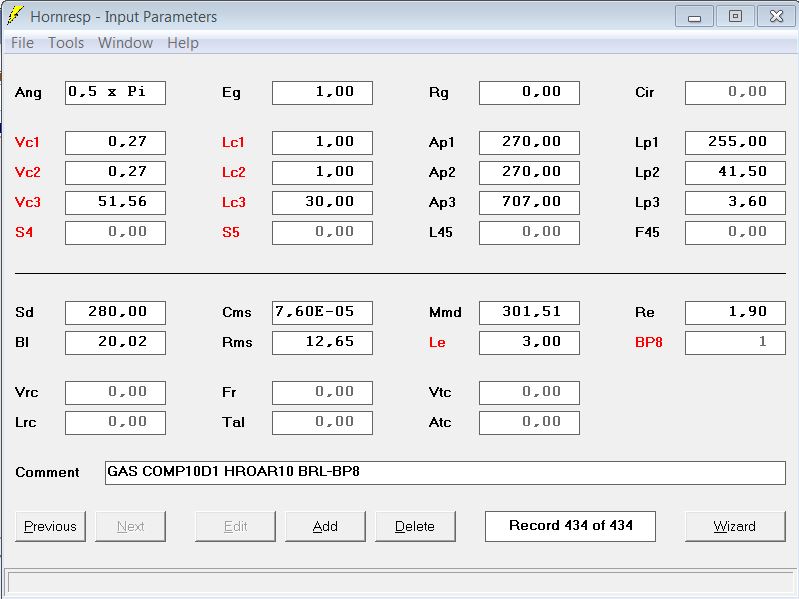799x599 pixels.
Task: Click the S5 input field
Action: tap(322, 233)
